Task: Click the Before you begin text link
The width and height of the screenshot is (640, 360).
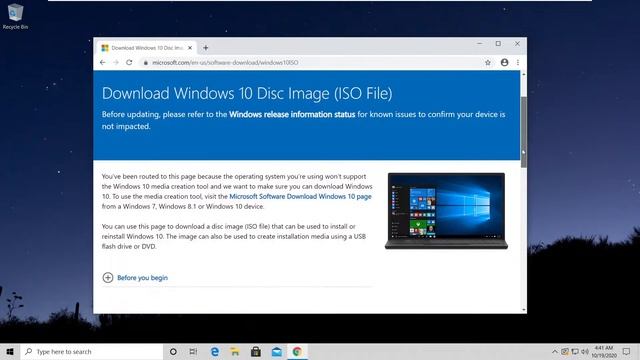Action: (142, 278)
